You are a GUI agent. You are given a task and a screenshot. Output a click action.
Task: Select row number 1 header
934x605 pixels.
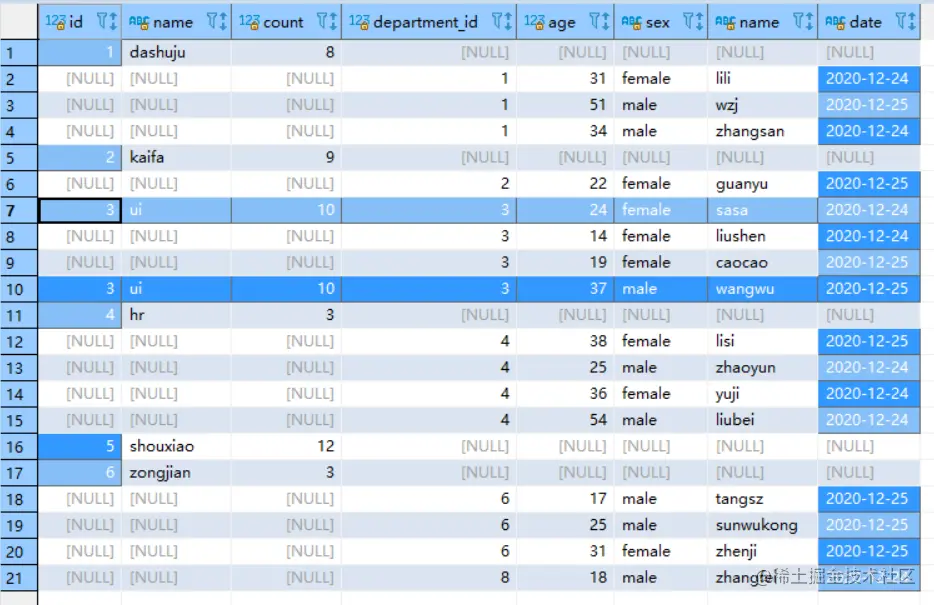coord(19,52)
